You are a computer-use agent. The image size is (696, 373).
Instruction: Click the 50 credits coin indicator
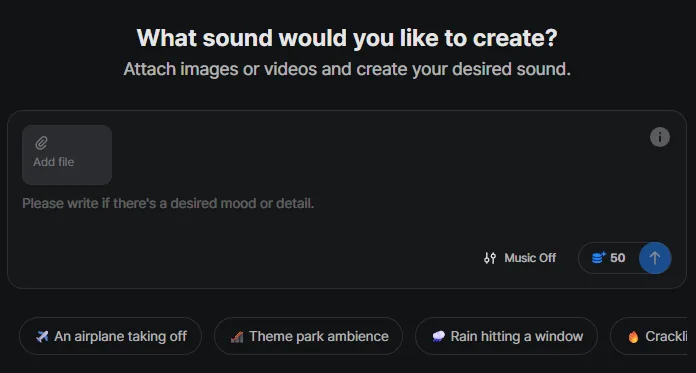point(609,258)
